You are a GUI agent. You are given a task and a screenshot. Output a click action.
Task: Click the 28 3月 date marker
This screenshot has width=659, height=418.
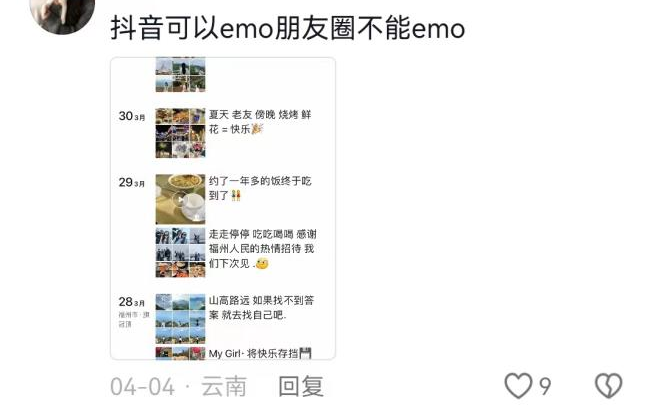pyautogui.click(x=132, y=302)
